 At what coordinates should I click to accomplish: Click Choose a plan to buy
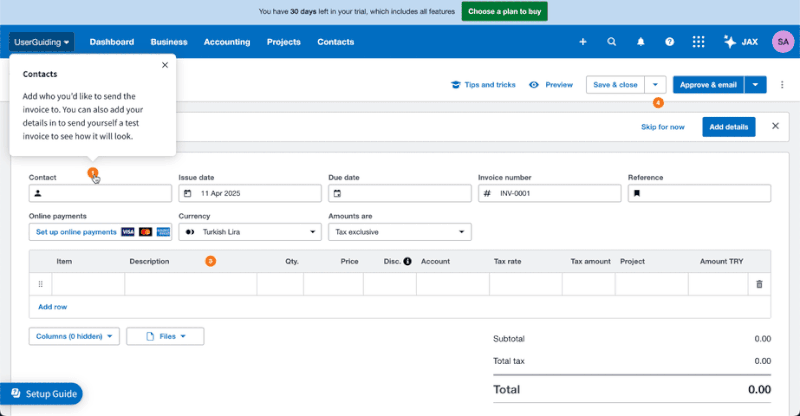coord(505,11)
